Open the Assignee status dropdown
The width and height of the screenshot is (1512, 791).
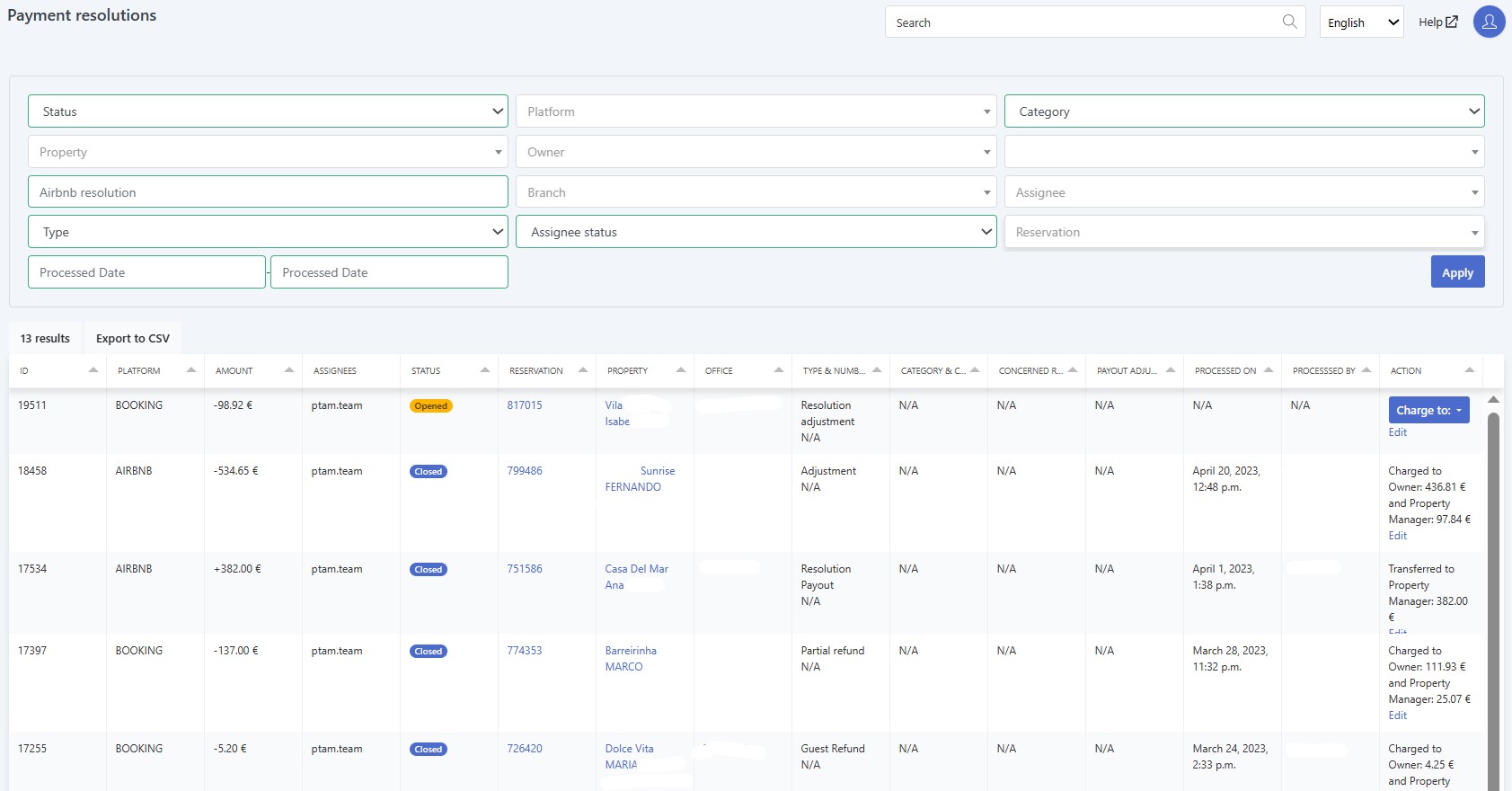click(x=756, y=232)
